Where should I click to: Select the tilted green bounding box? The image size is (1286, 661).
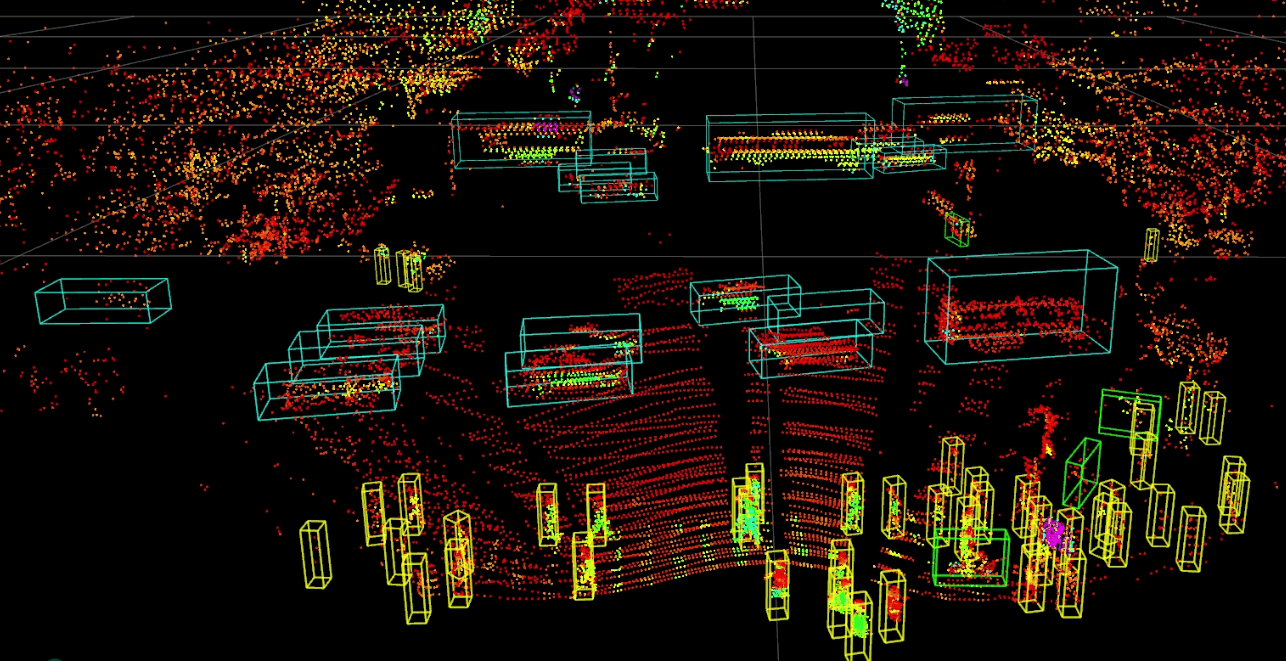(x=1081, y=472)
